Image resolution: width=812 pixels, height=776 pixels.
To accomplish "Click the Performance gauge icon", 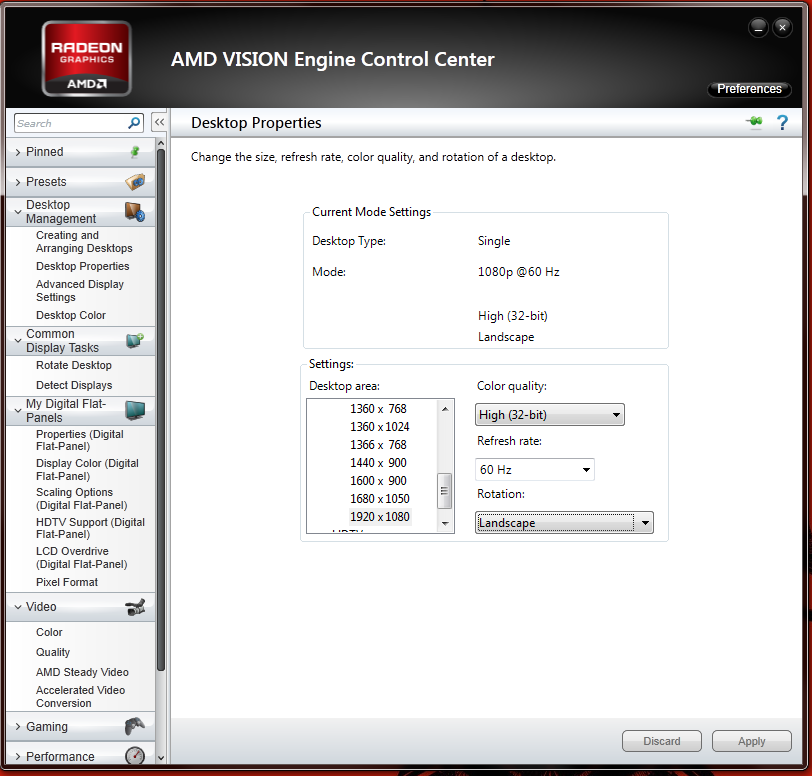I will coord(135,756).
